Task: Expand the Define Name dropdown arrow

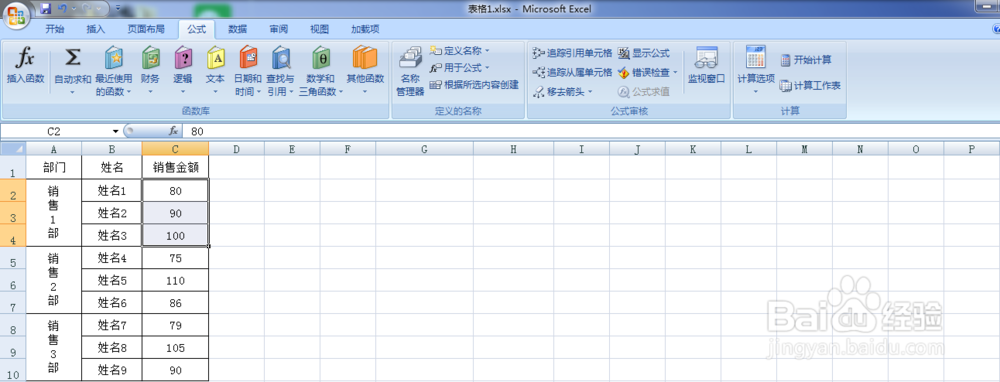Action: 487,50
